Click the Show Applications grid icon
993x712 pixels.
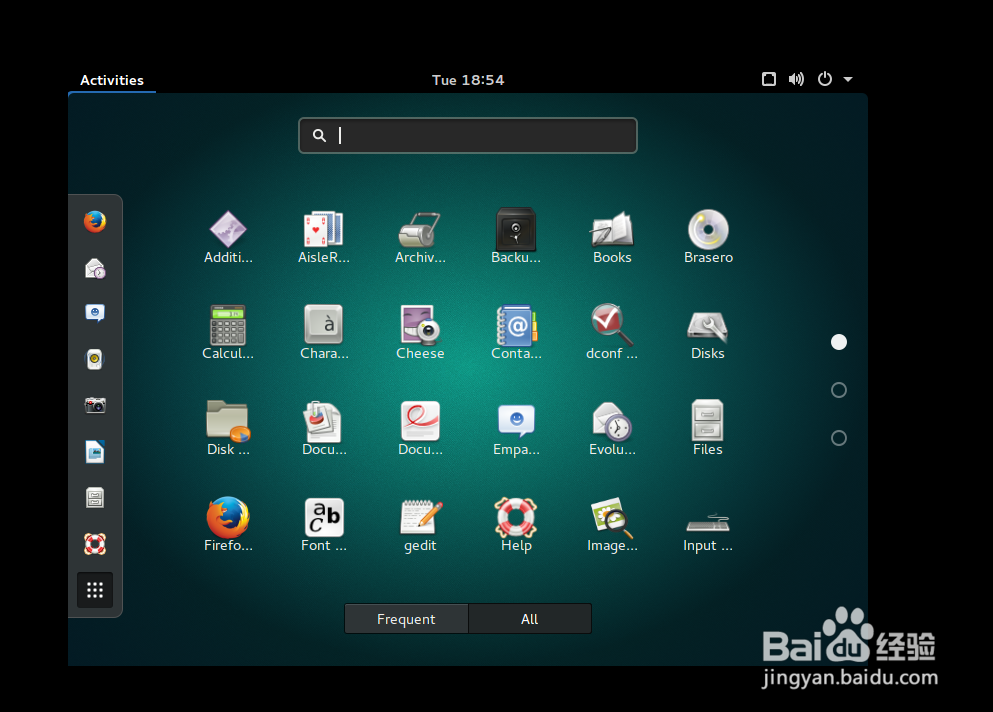(95, 590)
